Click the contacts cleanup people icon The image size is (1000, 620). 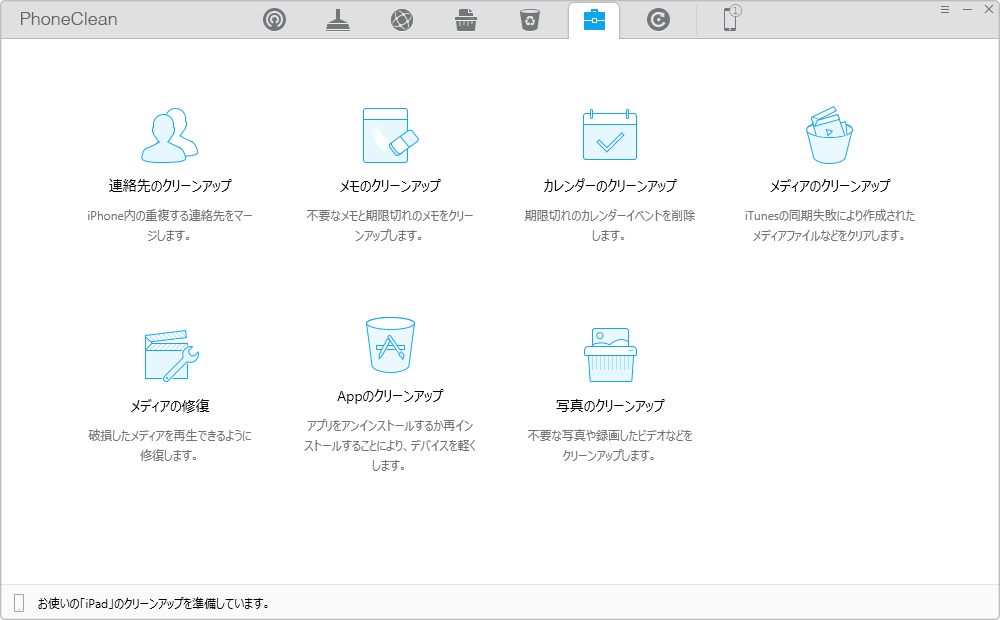coord(170,135)
